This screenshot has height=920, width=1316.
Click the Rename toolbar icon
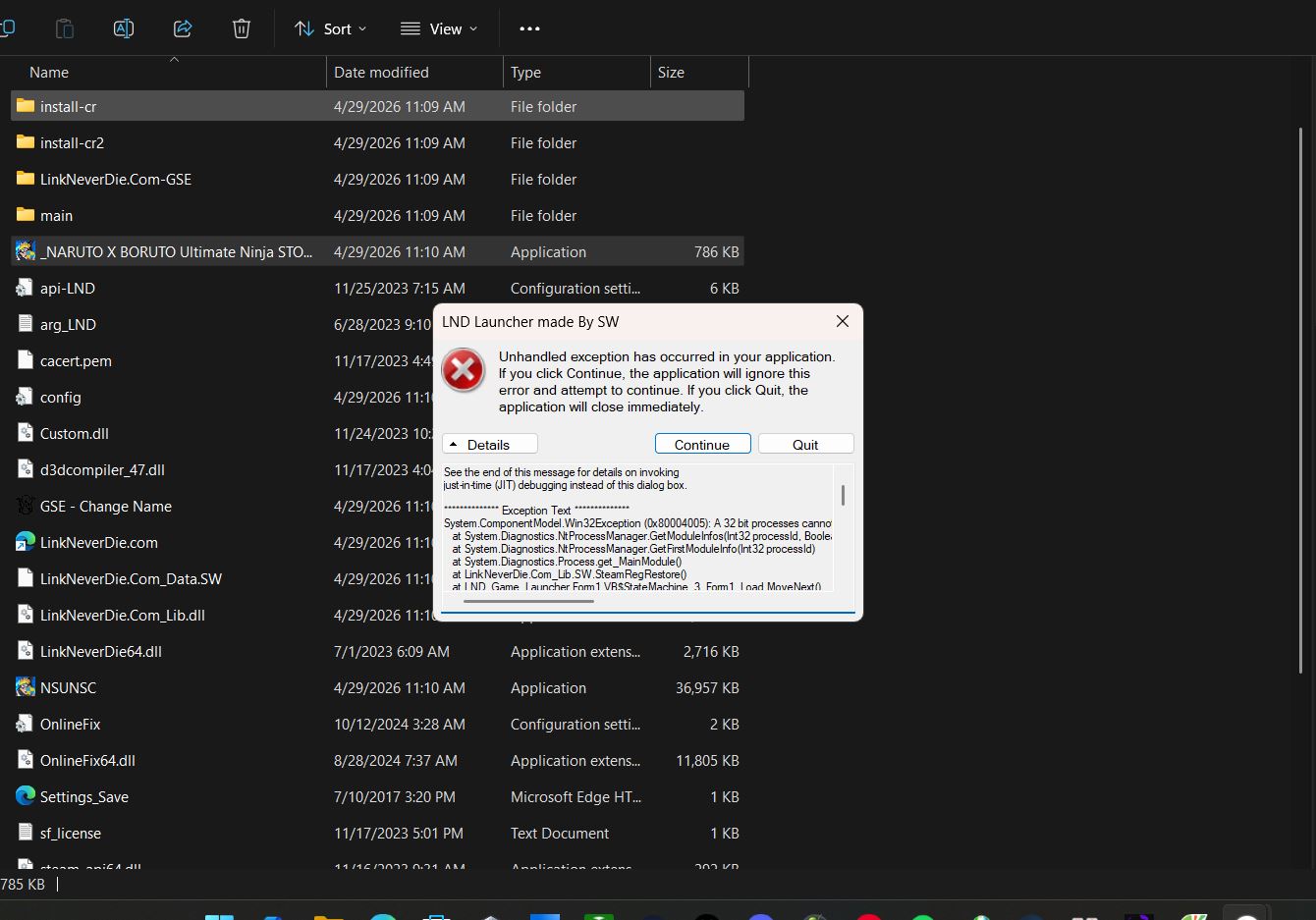click(x=124, y=28)
